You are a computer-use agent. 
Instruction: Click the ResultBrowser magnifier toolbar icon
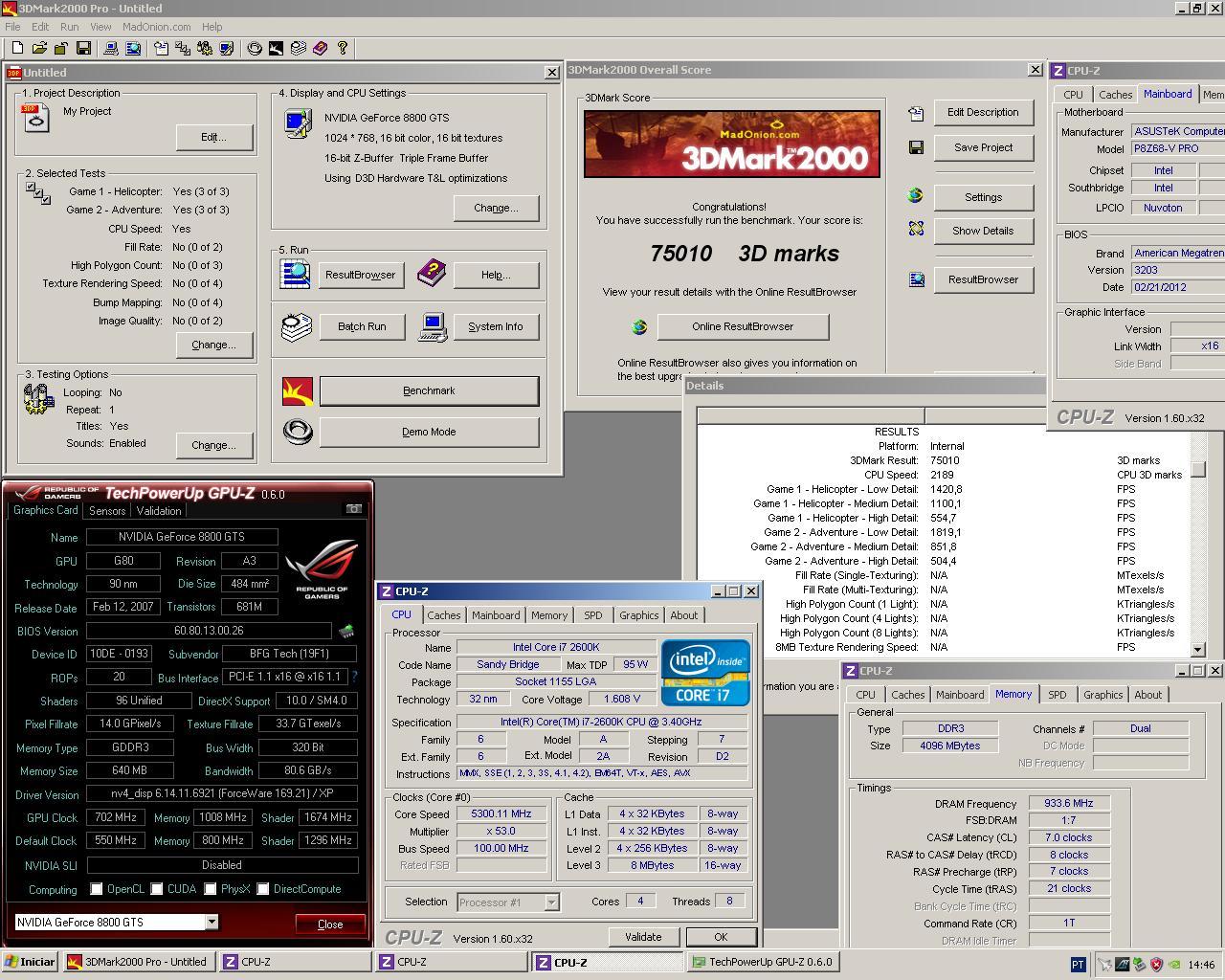pos(132,48)
